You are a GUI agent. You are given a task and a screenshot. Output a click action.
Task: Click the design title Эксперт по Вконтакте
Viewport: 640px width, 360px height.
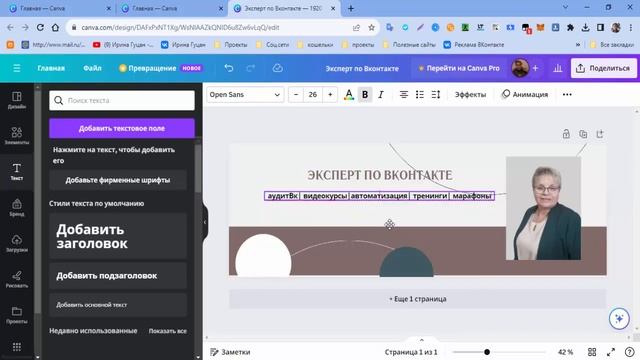coord(362,69)
